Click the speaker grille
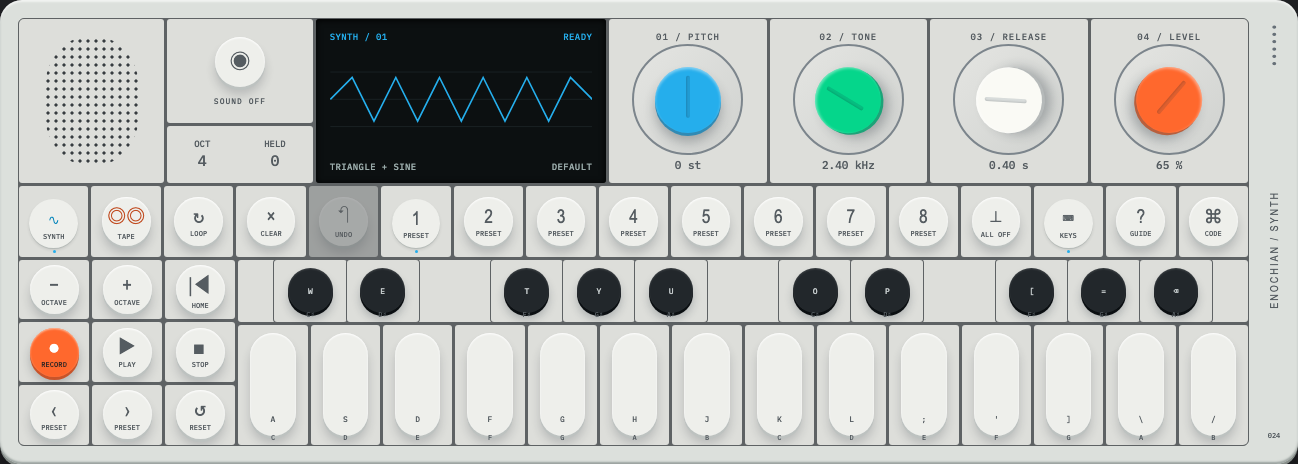1298x464 pixels. (91, 101)
